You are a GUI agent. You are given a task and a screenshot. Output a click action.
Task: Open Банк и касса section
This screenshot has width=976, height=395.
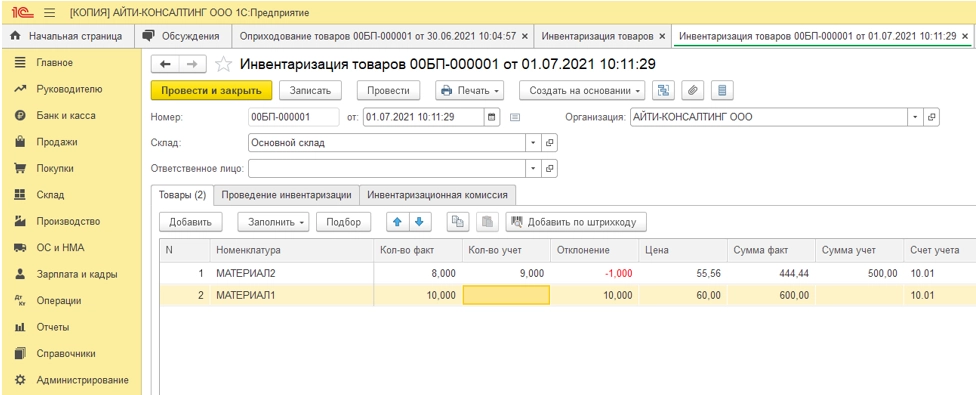[x=65, y=116]
